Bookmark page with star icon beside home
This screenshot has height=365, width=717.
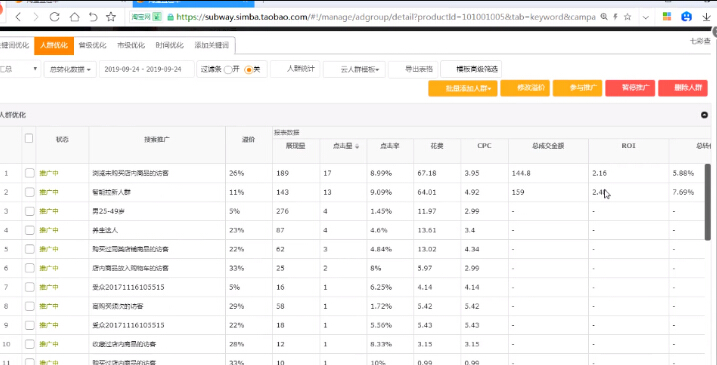(111, 17)
